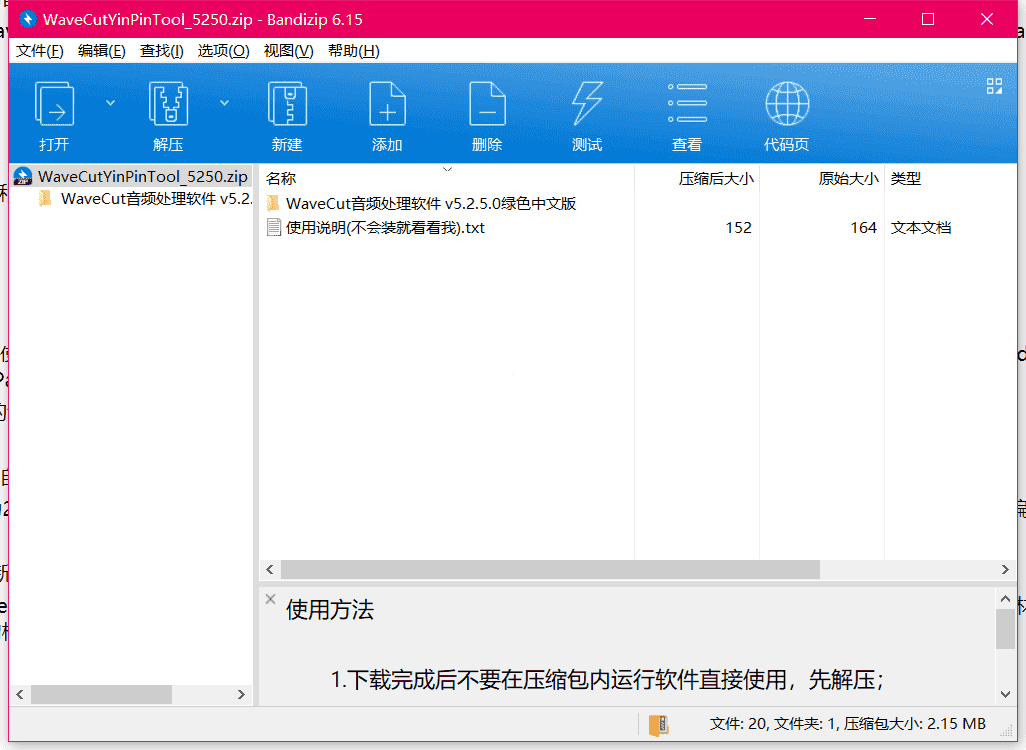Sort by 类型 column header
1026x750 pixels.
click(906, 179)
